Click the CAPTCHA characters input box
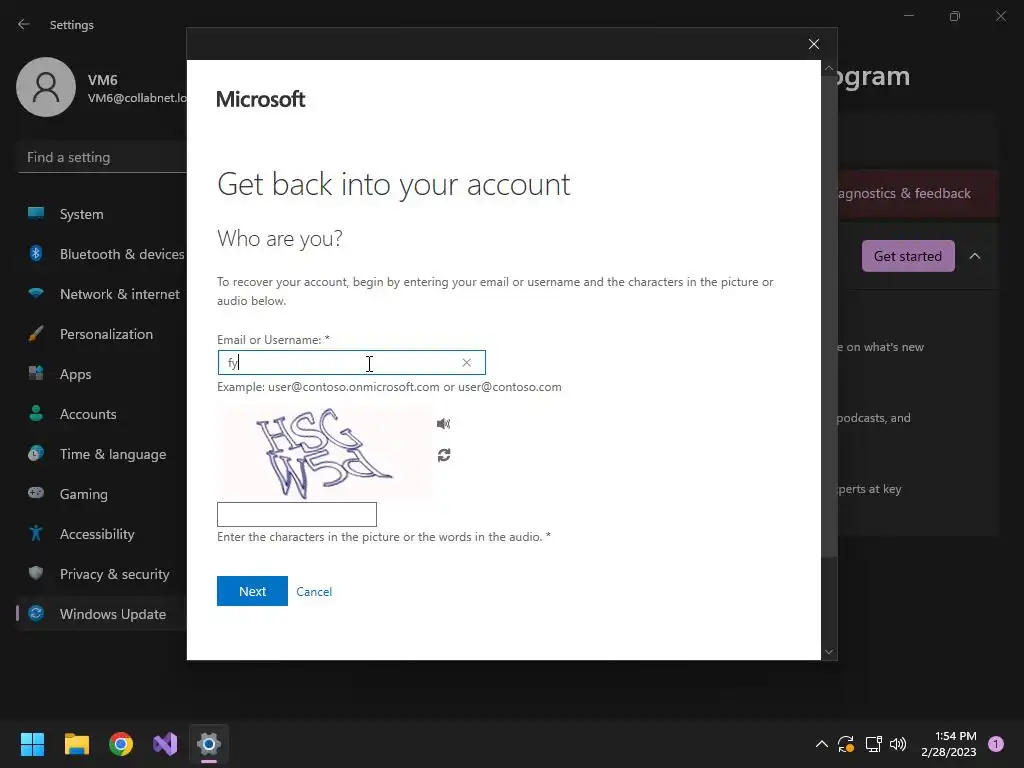This screenshot has height=768, width=1024. pyautogui.click(x=296, y=514)
